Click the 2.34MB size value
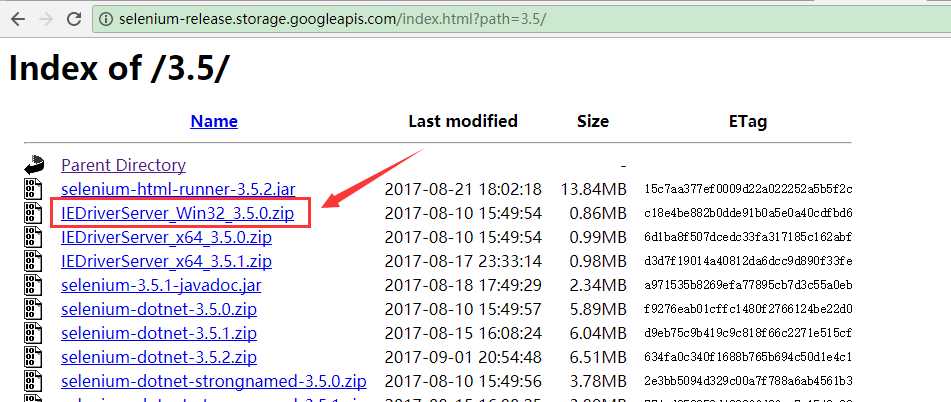951x402 pixels. point(598,286)
